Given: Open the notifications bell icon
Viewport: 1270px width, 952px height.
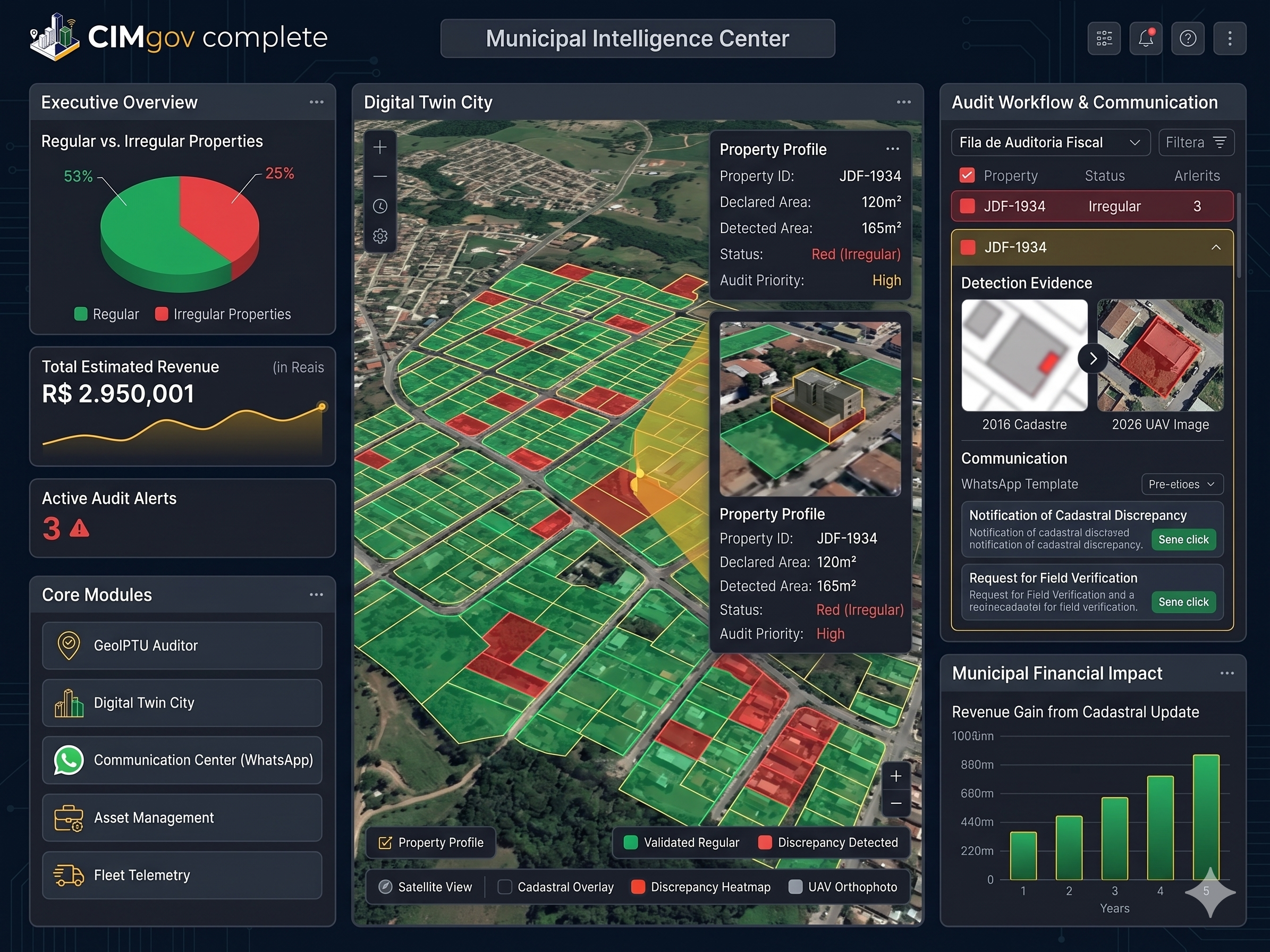Looking at the screenshot, I should pyautogui.click(x=1146, y=38).
